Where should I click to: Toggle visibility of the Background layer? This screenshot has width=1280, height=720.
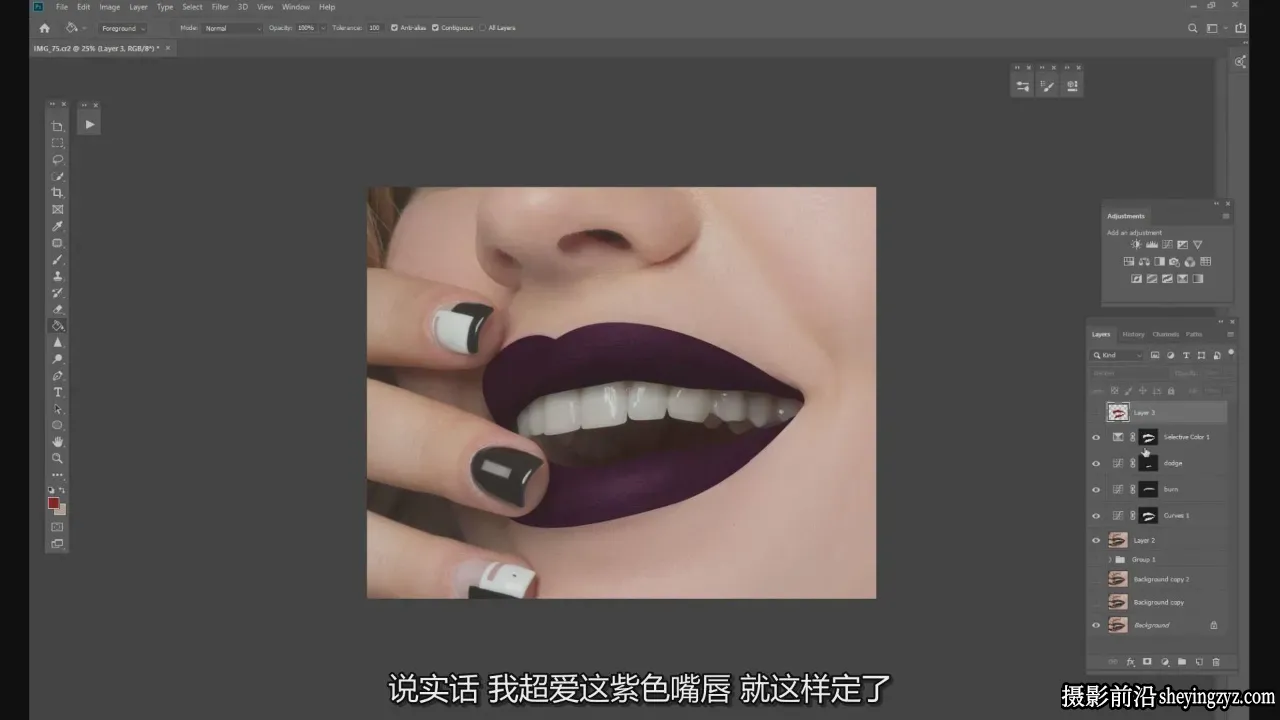pyautogui.click(x=1096, y=625)
